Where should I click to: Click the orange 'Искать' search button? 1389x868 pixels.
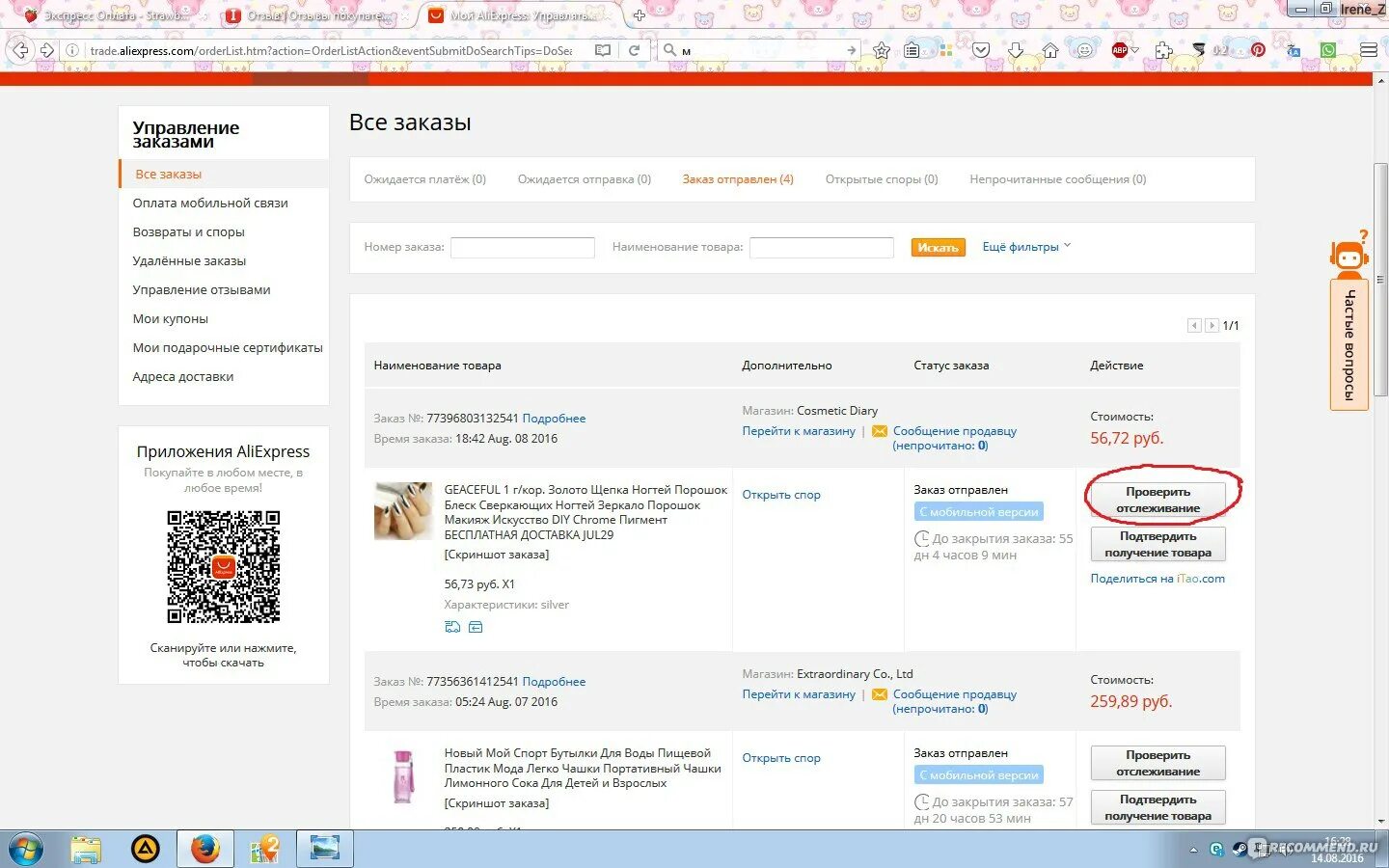[x=938, y=248]
